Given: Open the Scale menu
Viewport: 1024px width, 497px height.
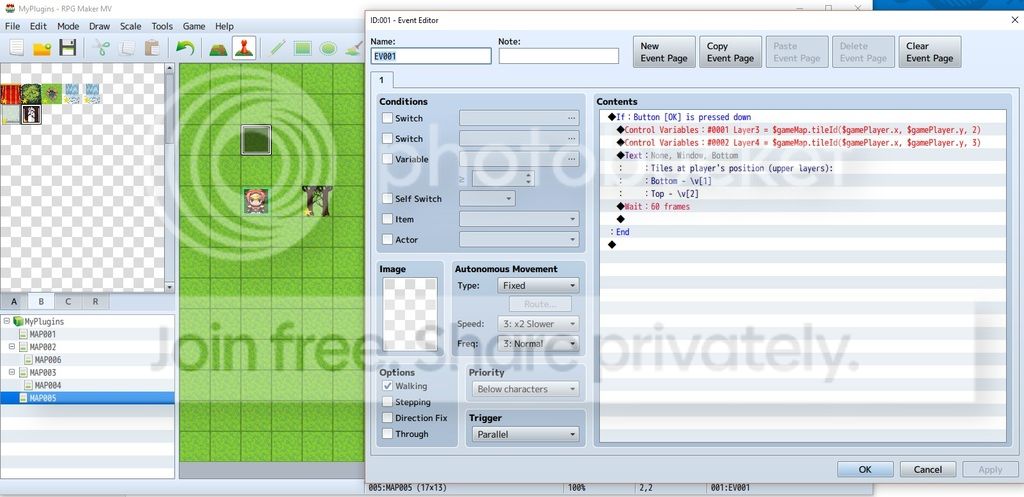Looking at the screenshot, I should tap(131, 26).
